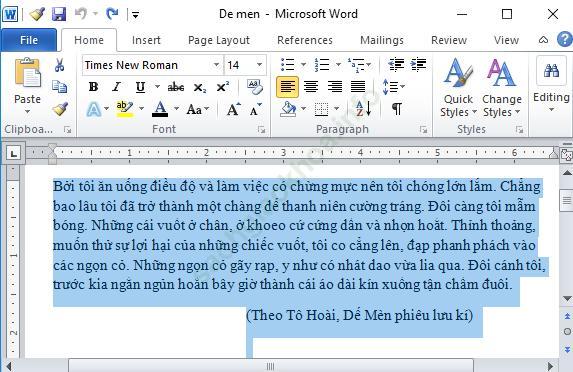Click the Sort A-Z icon
This screenshot has height=372, width=573.
pyautogui.click(x=364, y=109)
